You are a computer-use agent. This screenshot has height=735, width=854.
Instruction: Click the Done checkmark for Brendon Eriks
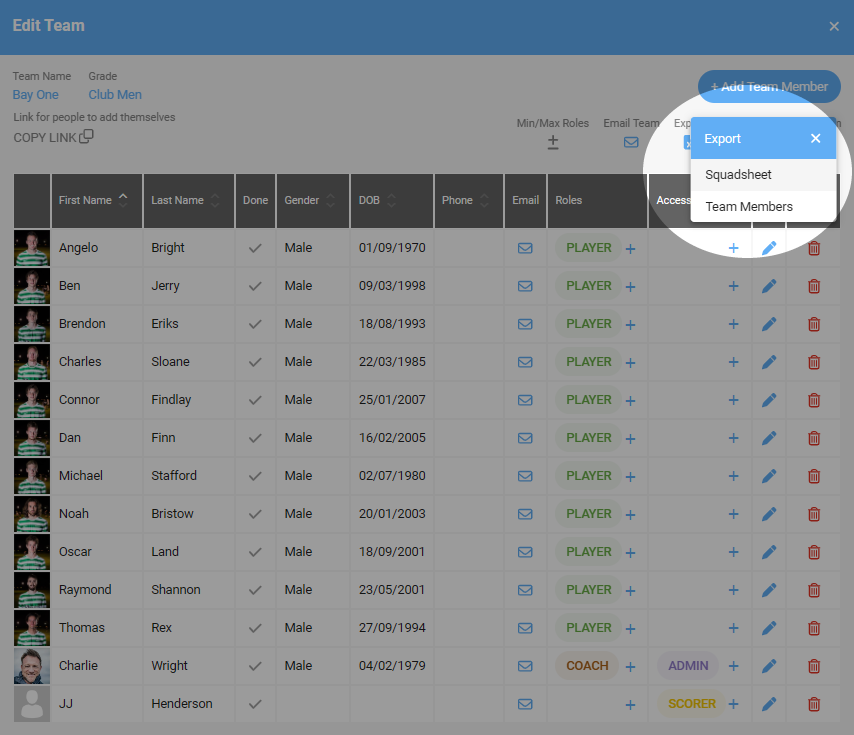(255, 324)
